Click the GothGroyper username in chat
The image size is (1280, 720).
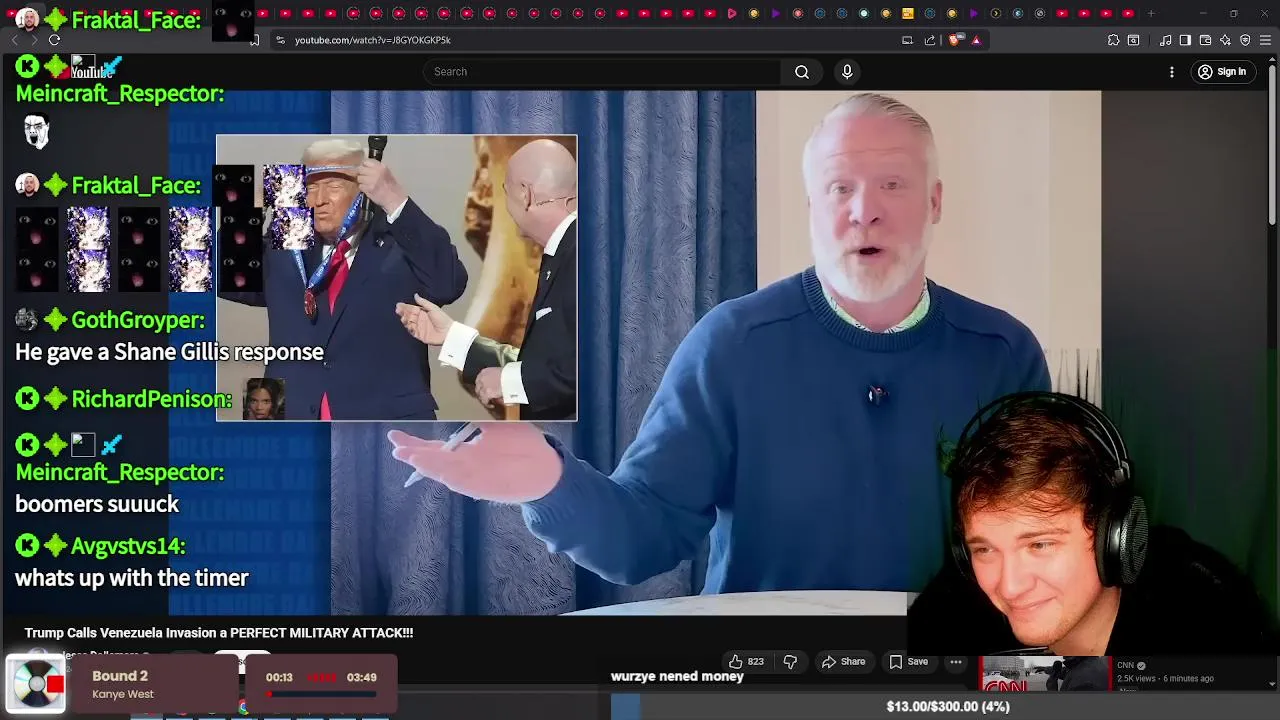click(138, 320)
